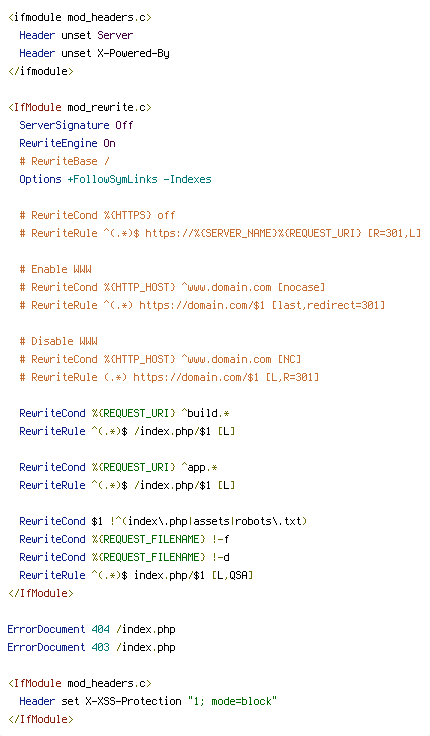Click 'Options +FollowSymLinks -Indexes' line
Viewport: 430px width, 736px height.
(115, 179)
